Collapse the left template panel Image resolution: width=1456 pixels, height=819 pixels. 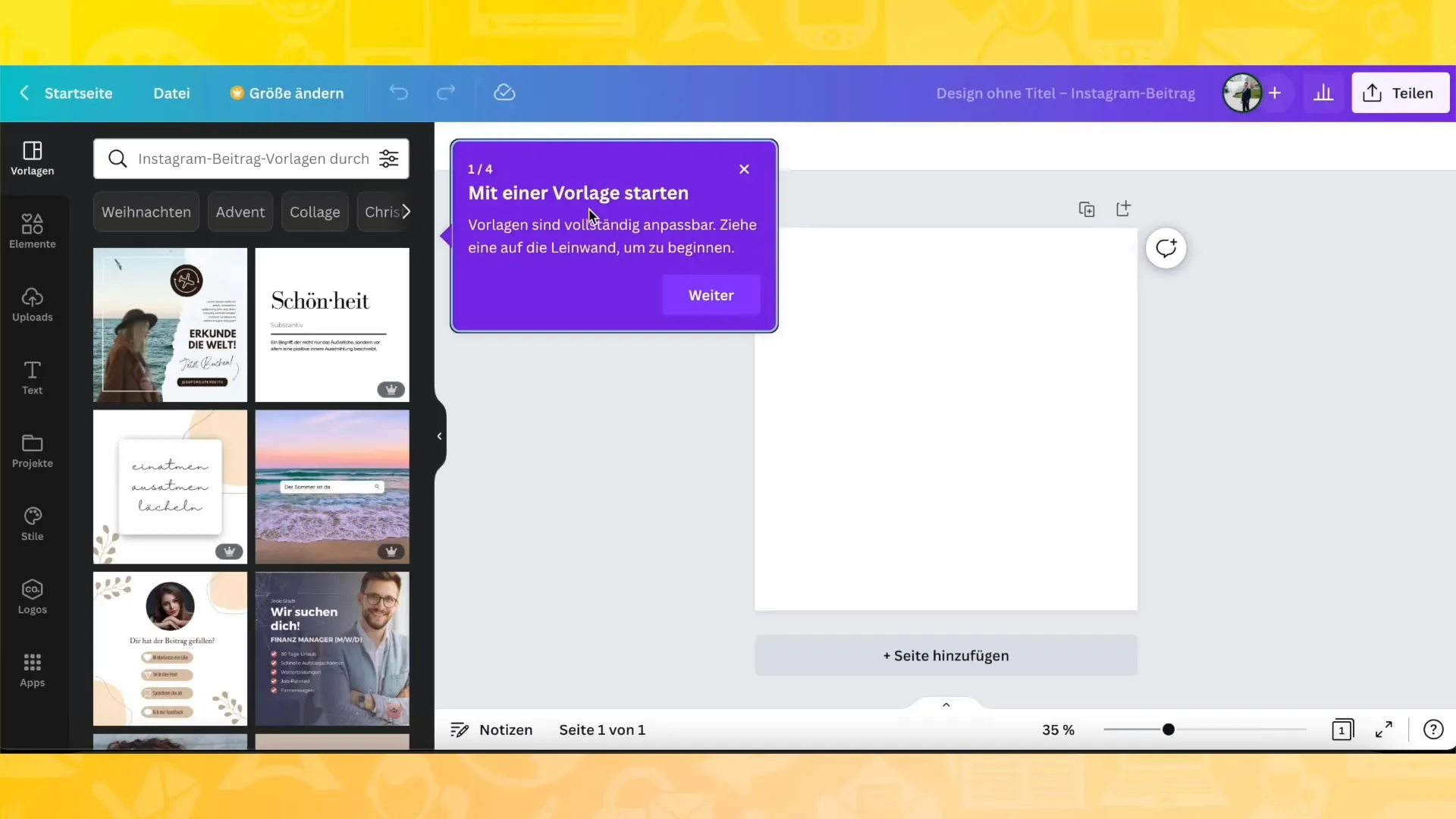coord(440,435)
